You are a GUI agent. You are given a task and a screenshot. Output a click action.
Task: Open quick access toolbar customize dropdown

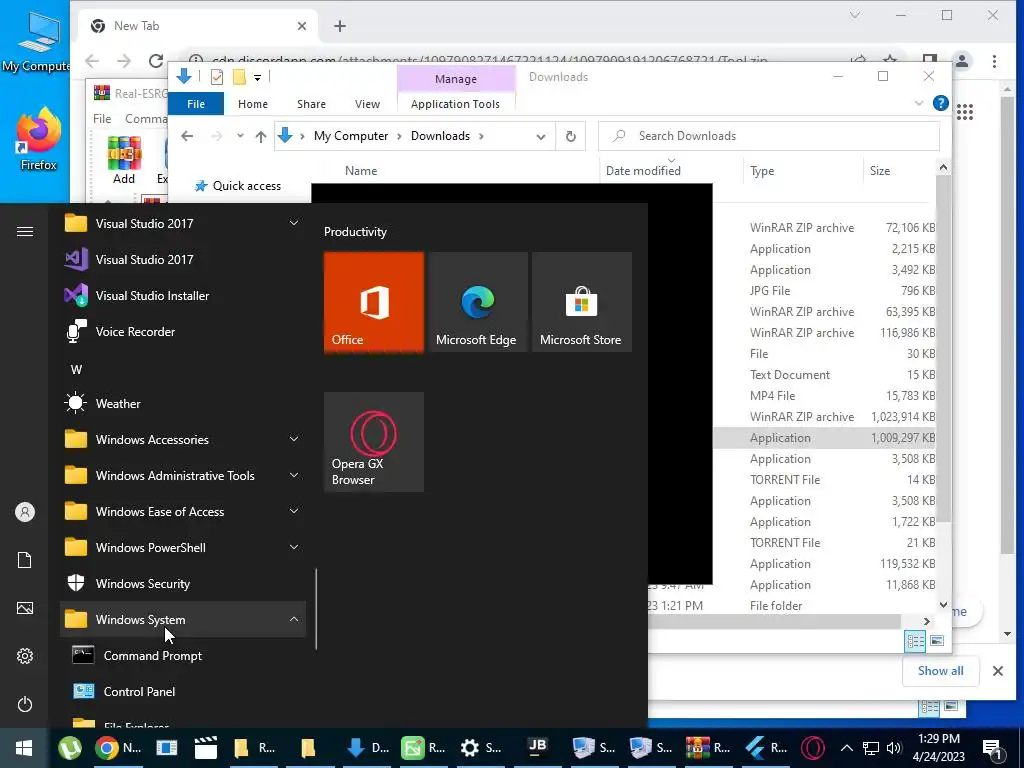coord(257,78)
